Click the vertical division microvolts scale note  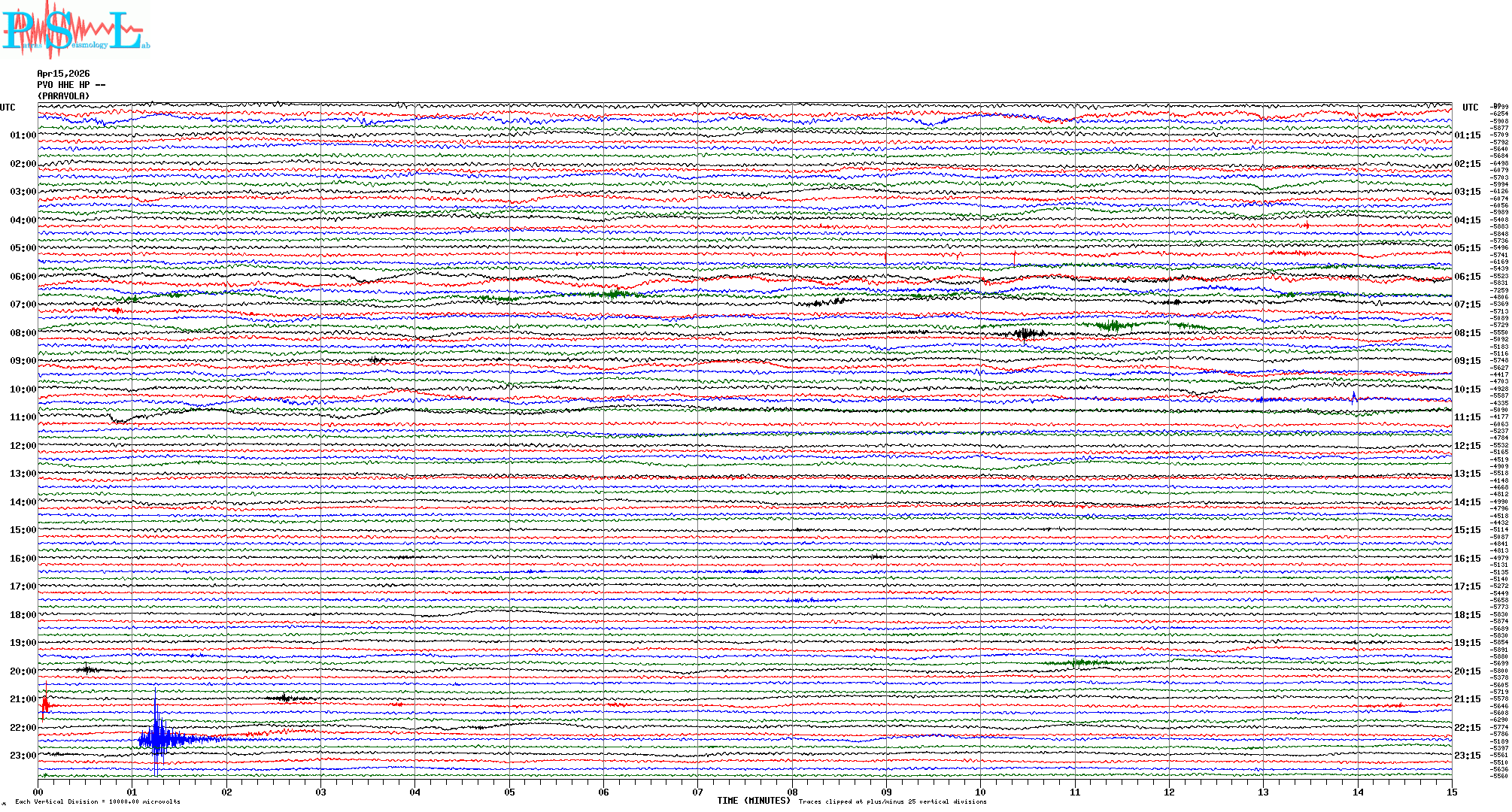[x=98, y=801]
